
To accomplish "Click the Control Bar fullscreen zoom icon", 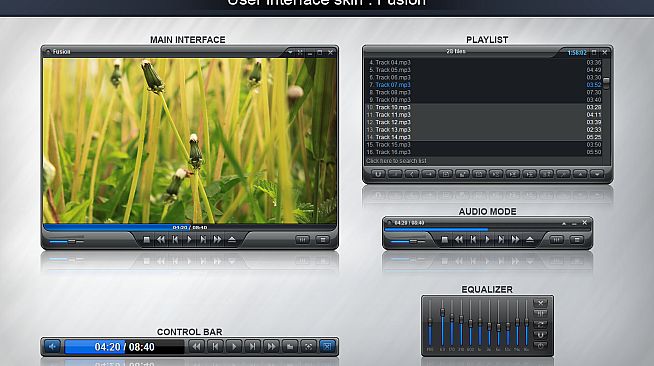I will tap(309, 346).
